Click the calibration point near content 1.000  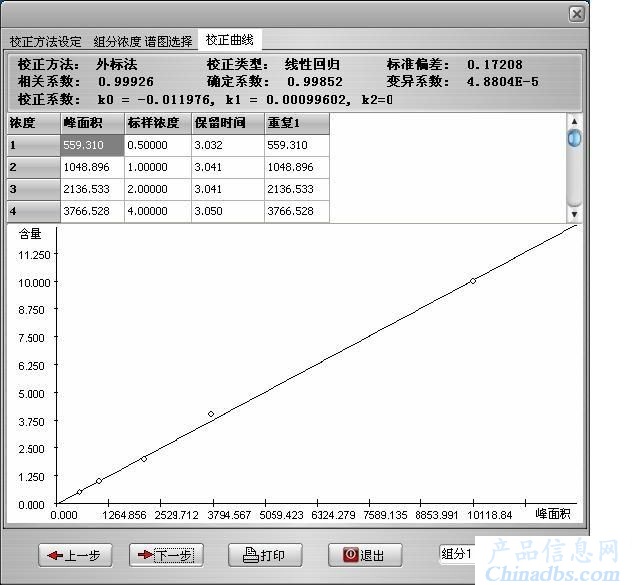pos(99,481)
